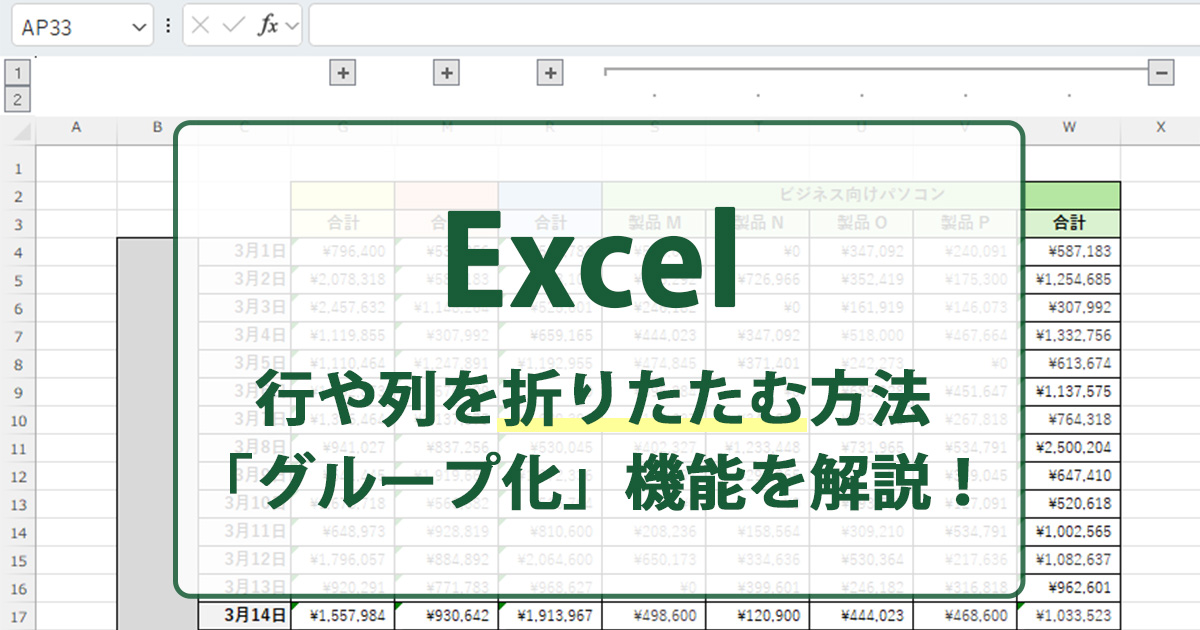Show outline level 1 columns
The width and height of the screenshot is (1200, 630).
[x=18, y=73]
